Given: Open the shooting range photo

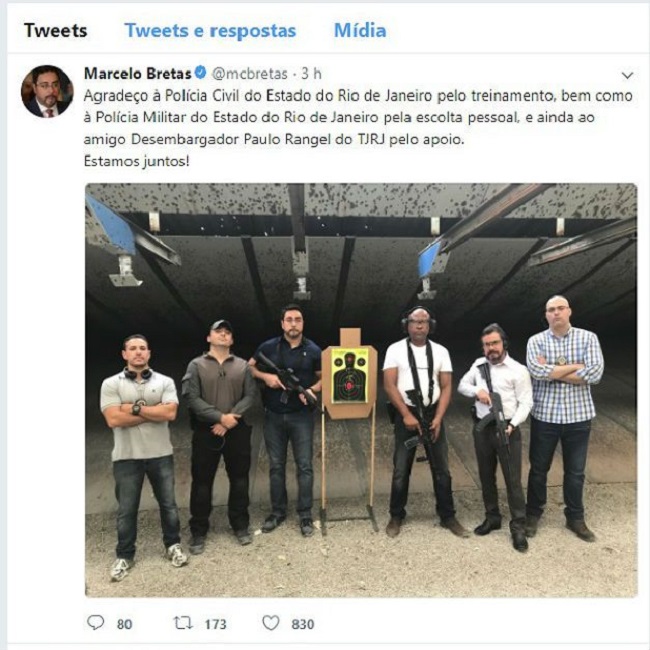Looking at the screenshot, I should (361, 390).
